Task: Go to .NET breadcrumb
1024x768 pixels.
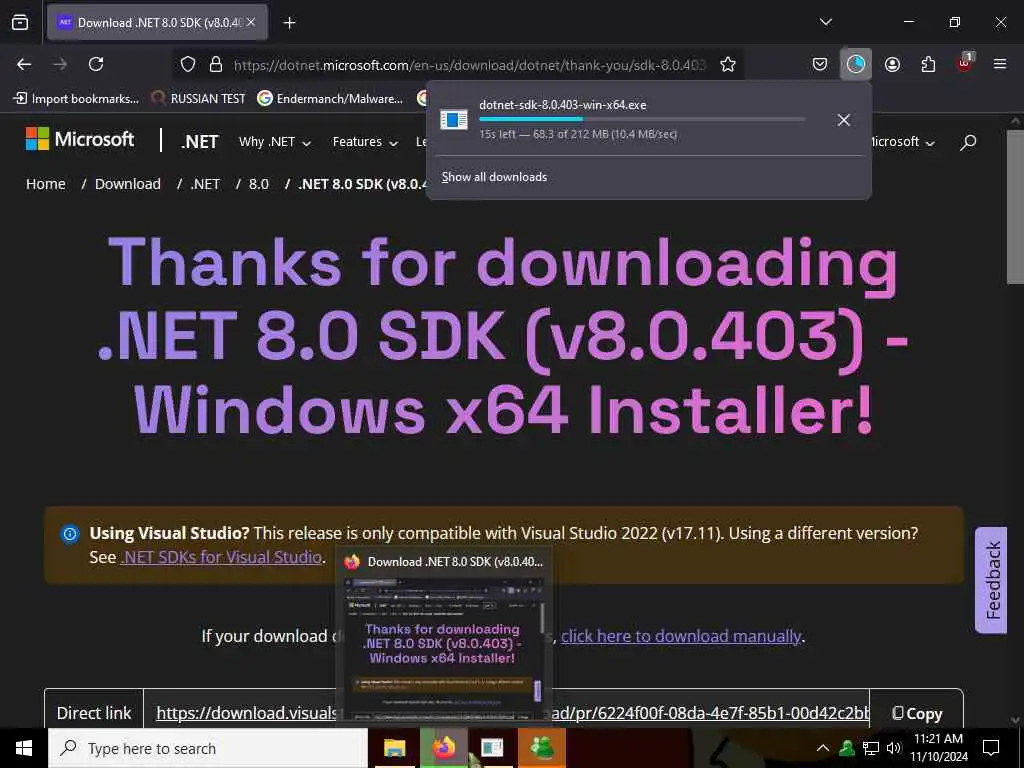Action: (x=205, y=184)
